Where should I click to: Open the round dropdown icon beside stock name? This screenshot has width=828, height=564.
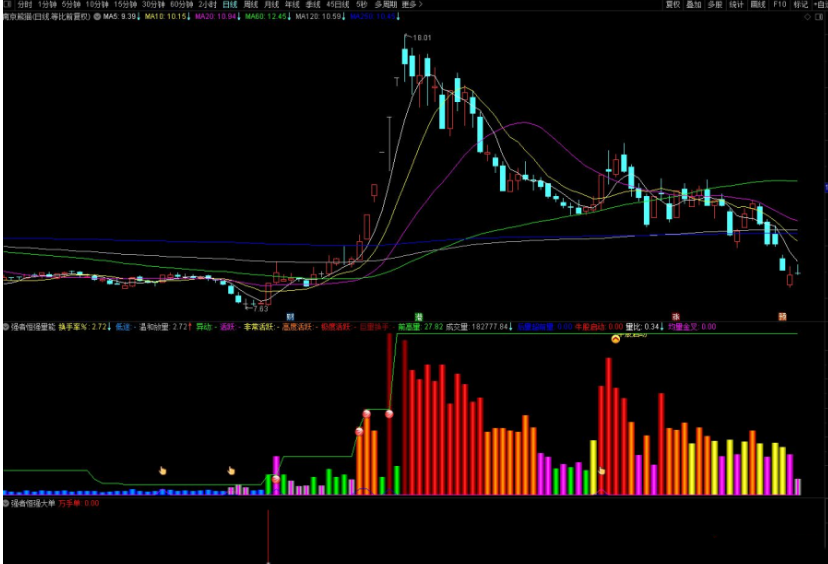pos(97,17)
